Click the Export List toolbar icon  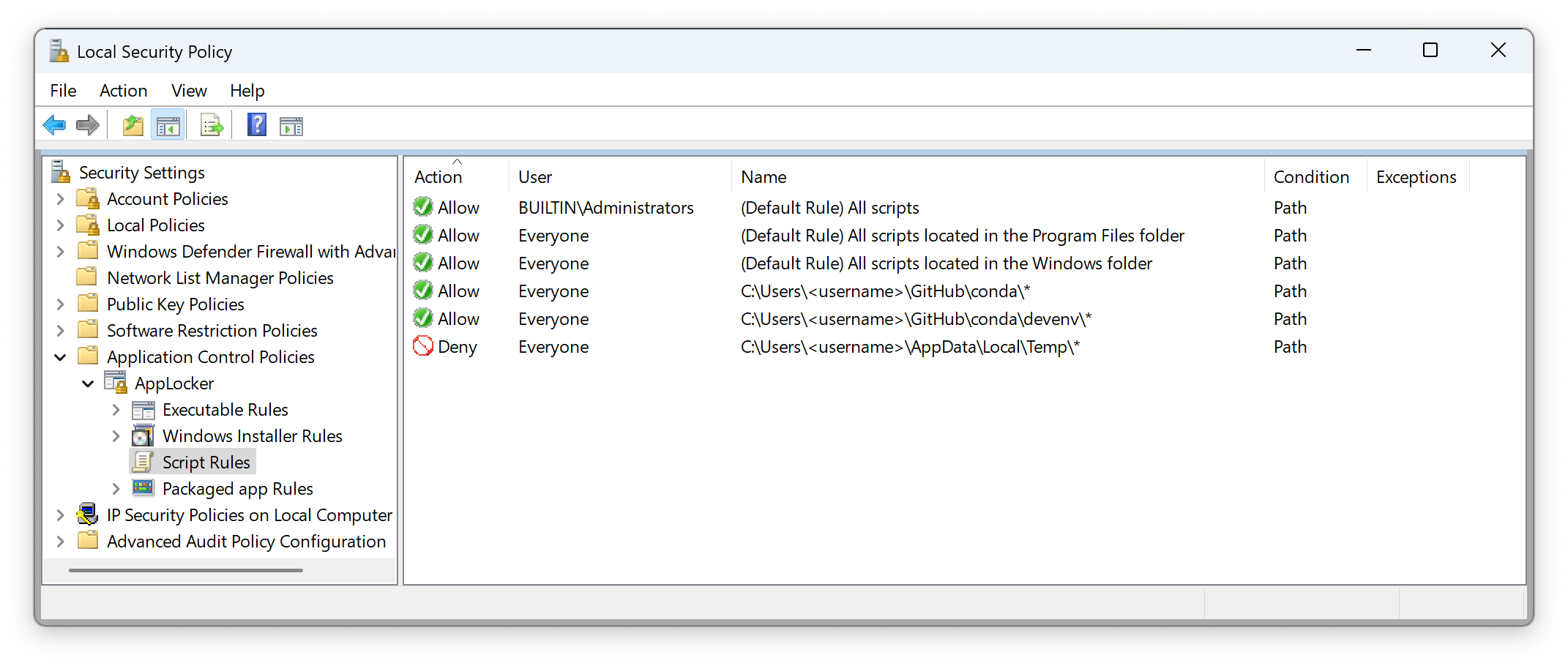click(x=212, y=126)
